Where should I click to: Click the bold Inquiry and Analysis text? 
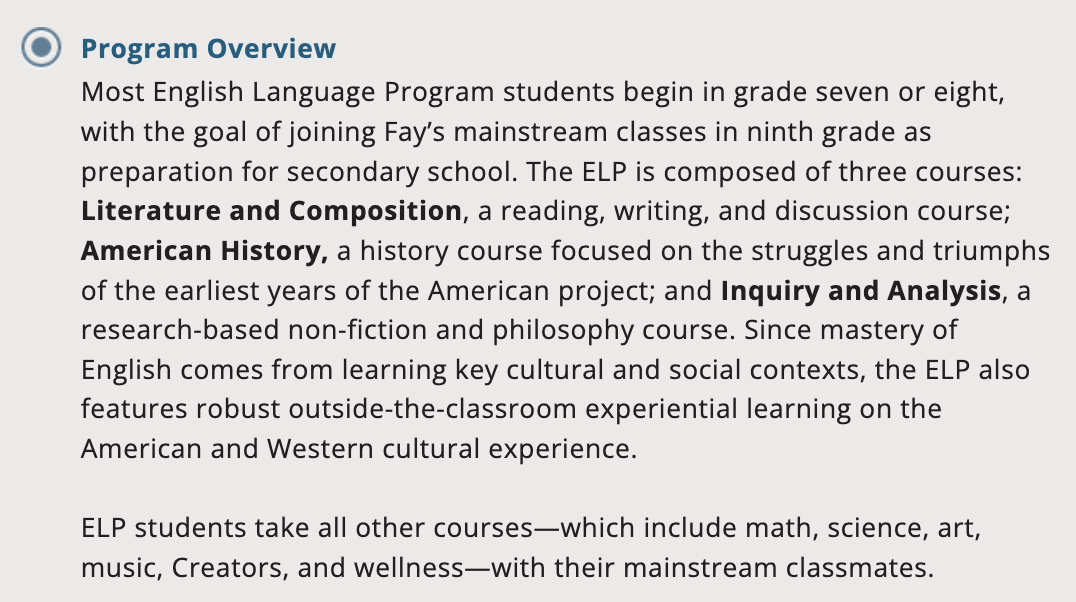861,290
